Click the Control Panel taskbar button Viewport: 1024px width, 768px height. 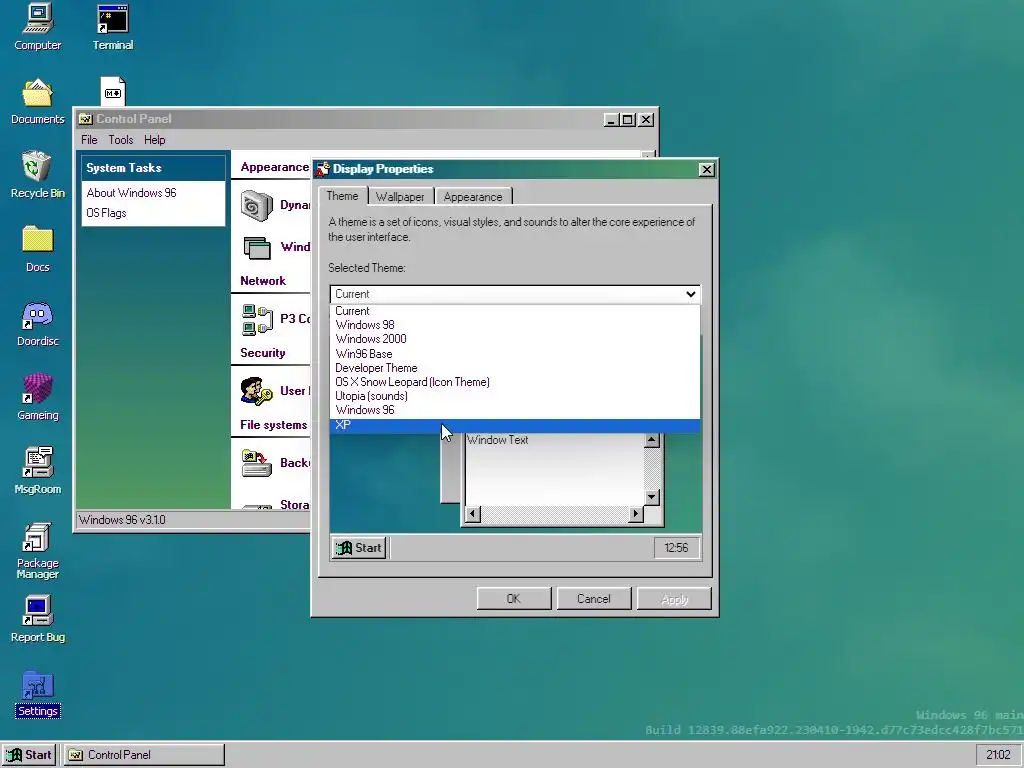[144, 755]
